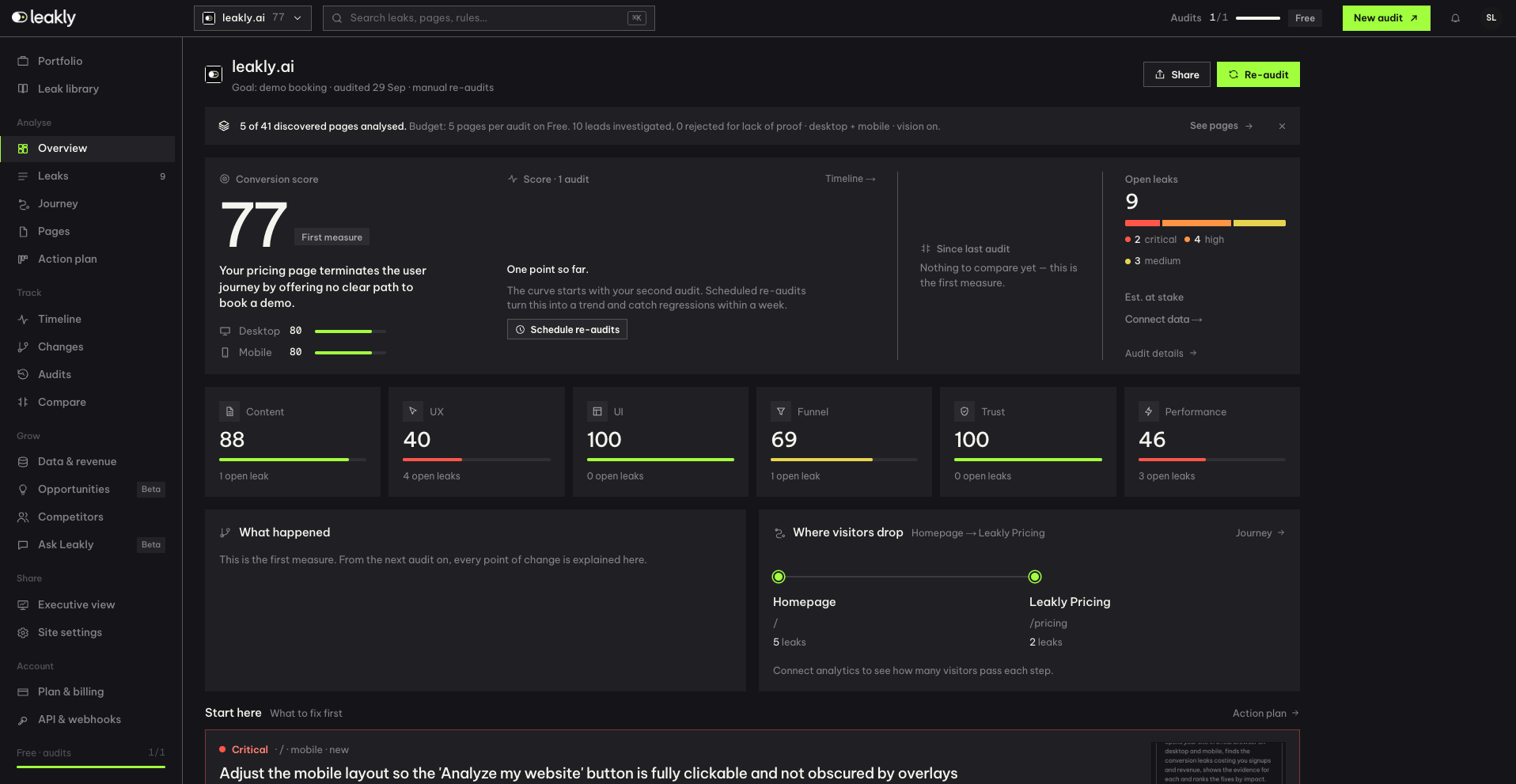Click the Leakly Pricing step marker

1035,577
